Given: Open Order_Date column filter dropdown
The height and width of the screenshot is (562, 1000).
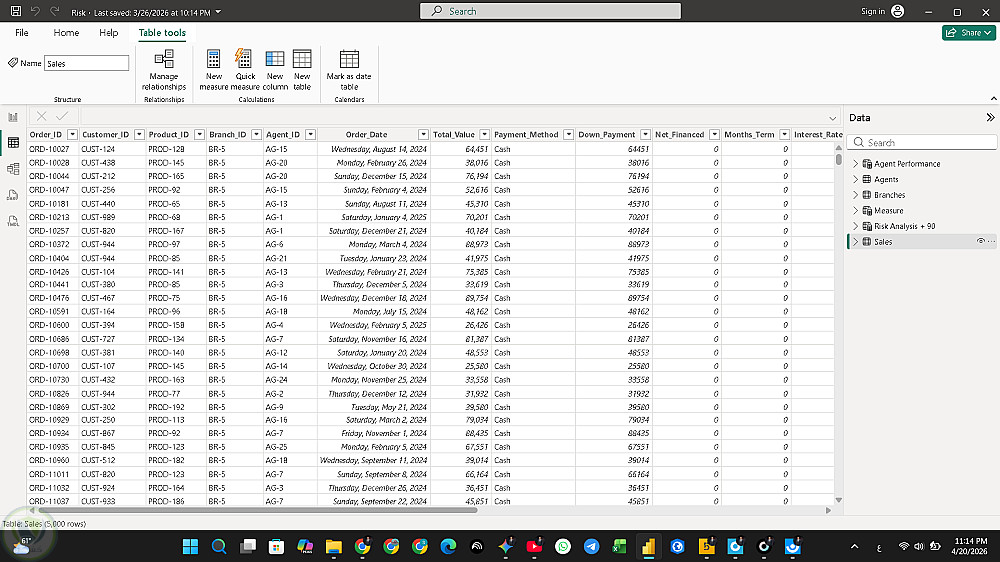Looking at the screenshot, I should [x=423, y=134].
